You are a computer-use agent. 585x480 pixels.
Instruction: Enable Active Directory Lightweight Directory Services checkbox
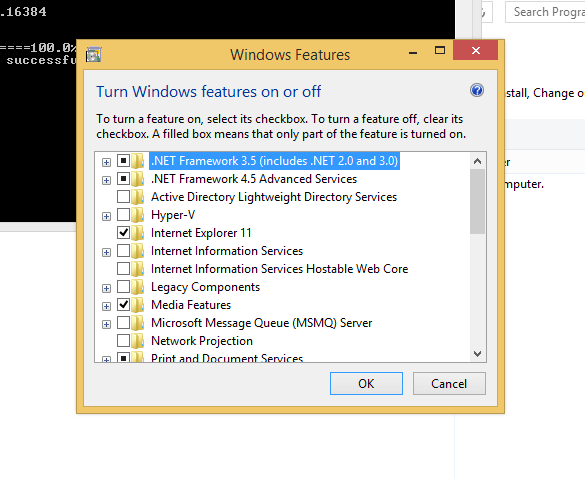pyautogui.click(x=123, y=197)
